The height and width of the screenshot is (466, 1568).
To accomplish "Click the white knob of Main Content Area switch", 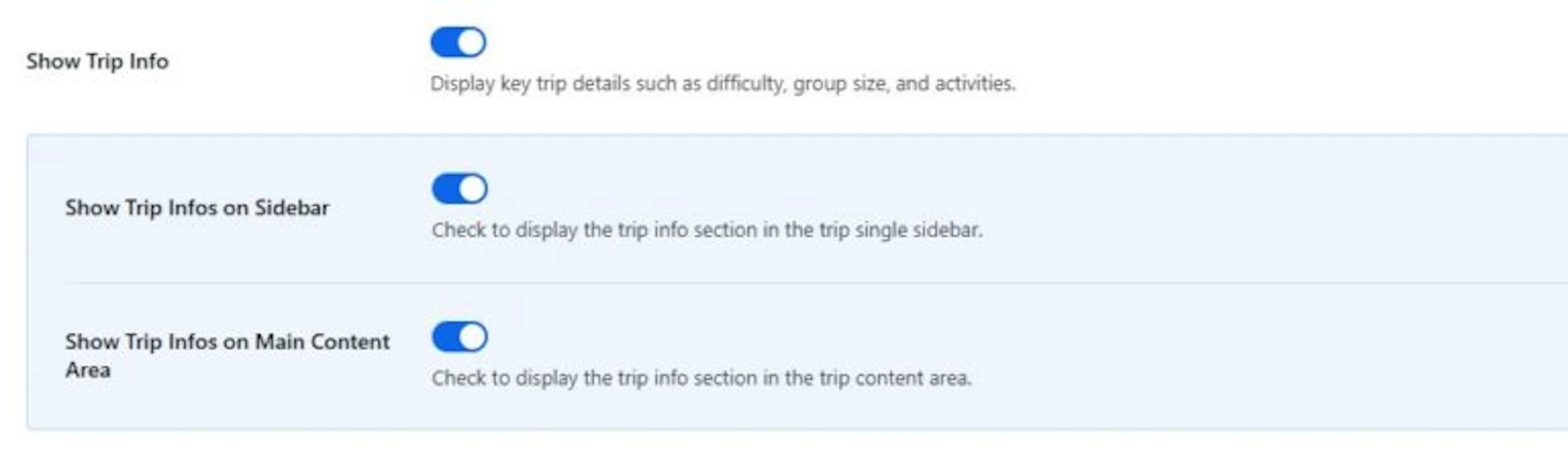I will click(472, 337).
